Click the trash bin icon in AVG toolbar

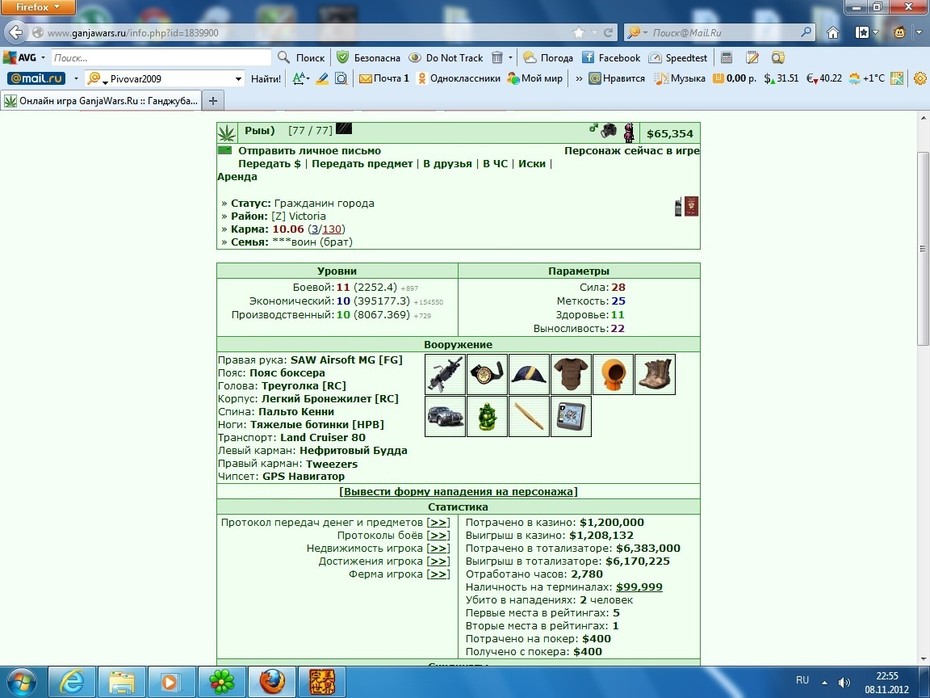tap(497, 58)
